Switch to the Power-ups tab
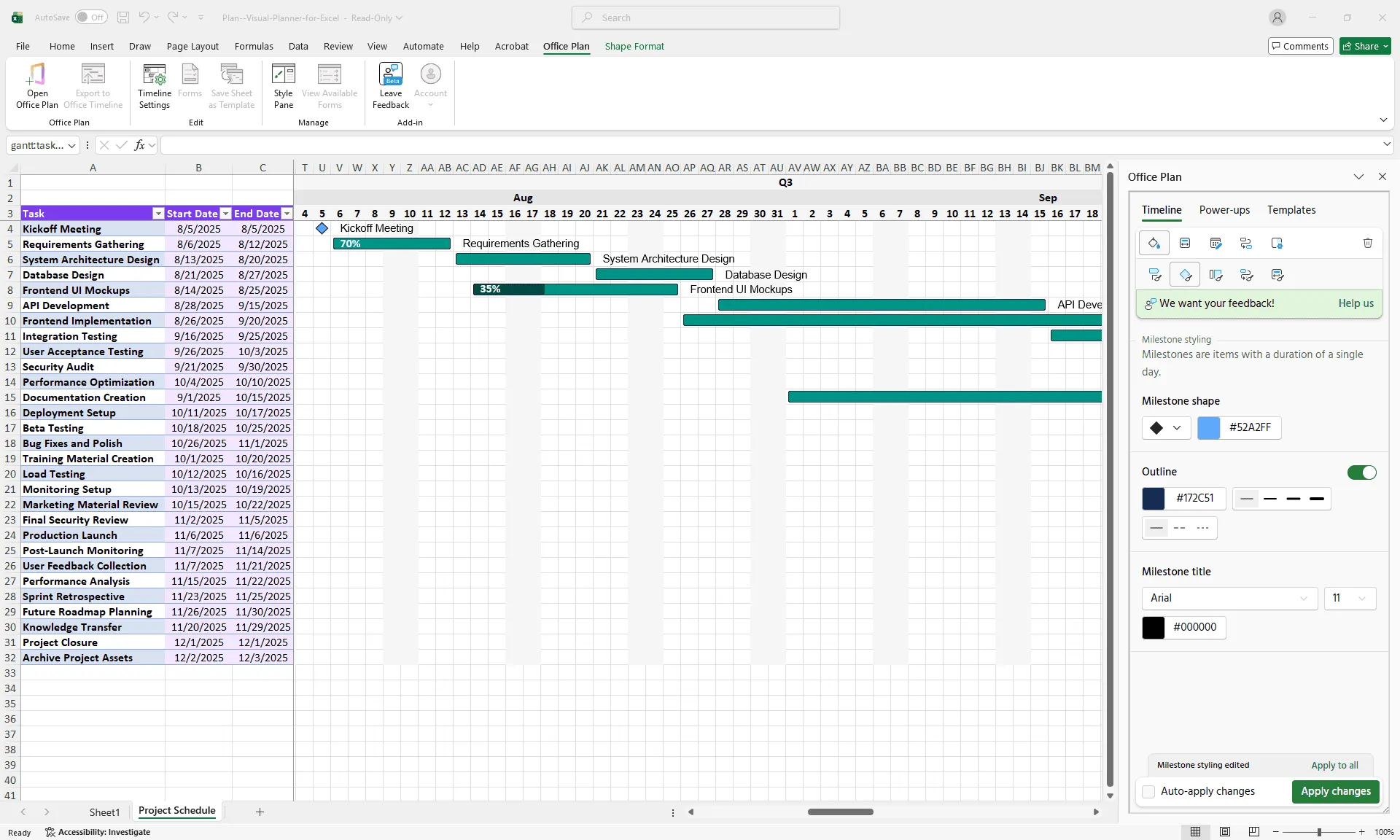The height and width of the screenshot is (840, 1400). pyautogui.click(x=1224, y=210)
